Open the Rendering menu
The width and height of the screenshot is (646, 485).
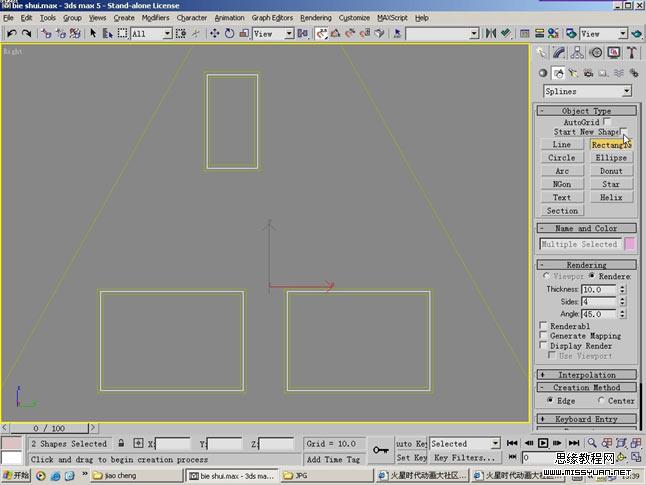point(316,18)
